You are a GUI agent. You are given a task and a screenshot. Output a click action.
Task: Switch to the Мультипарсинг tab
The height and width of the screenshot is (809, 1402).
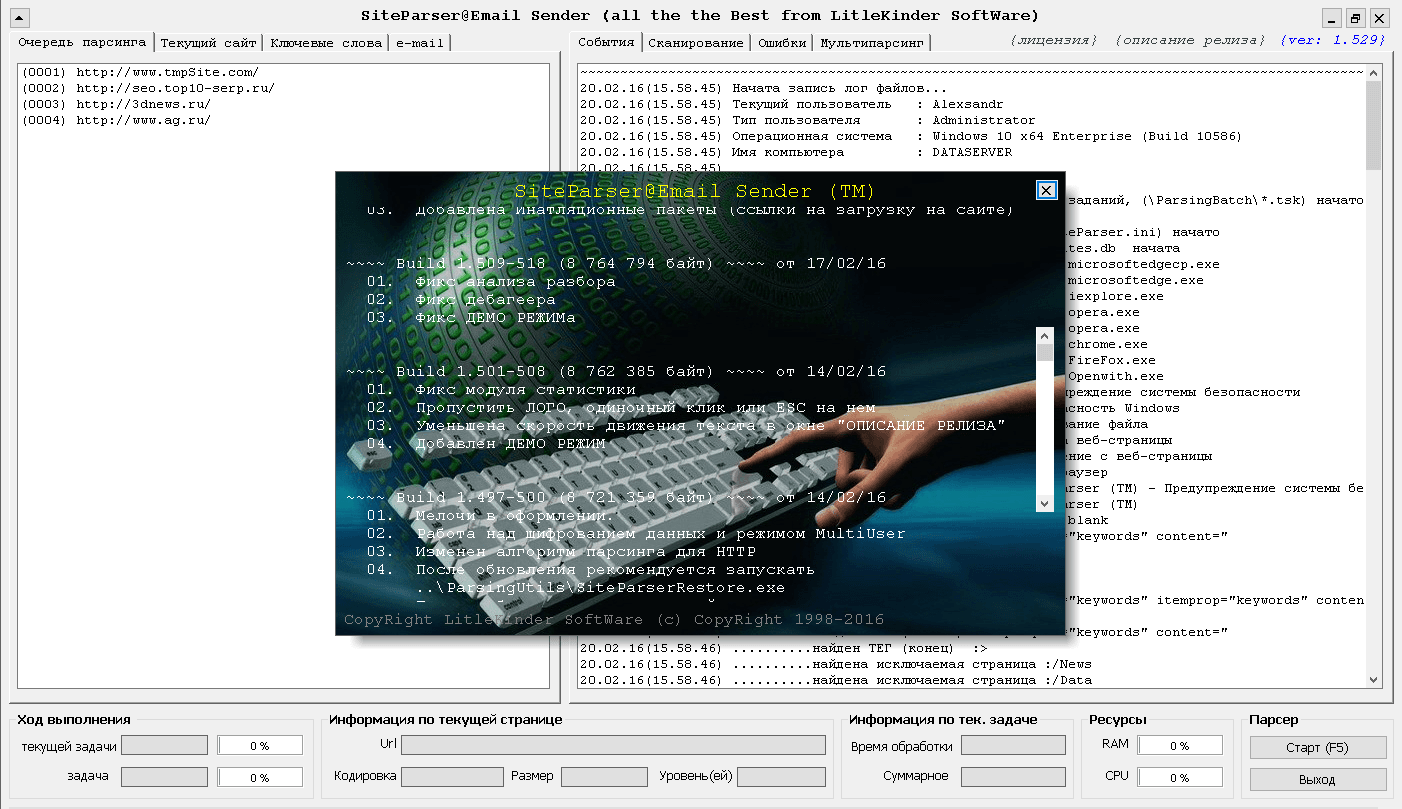[x=873, y=43]
